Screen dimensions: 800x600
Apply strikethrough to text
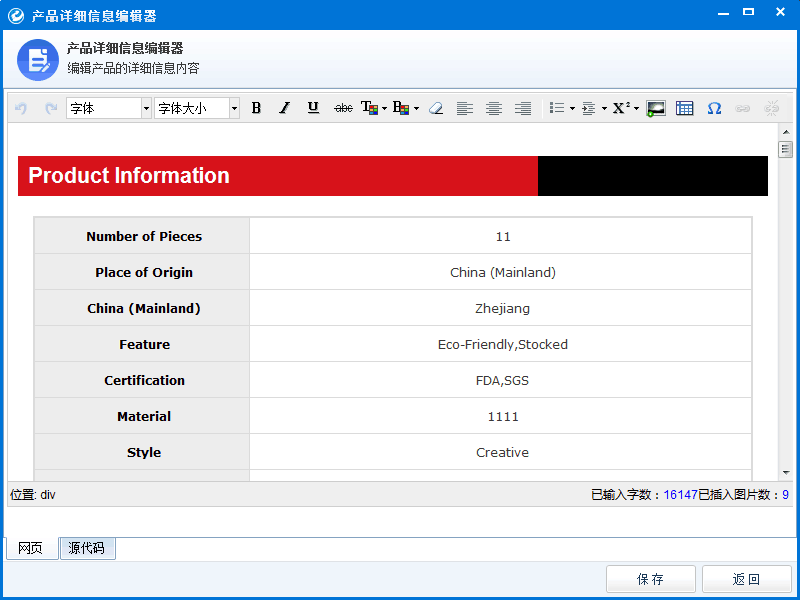(343, 108)
